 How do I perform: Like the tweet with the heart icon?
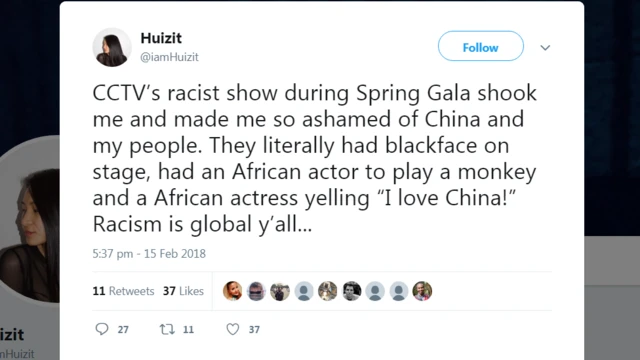pyautogui.click(x=233, y=329)
